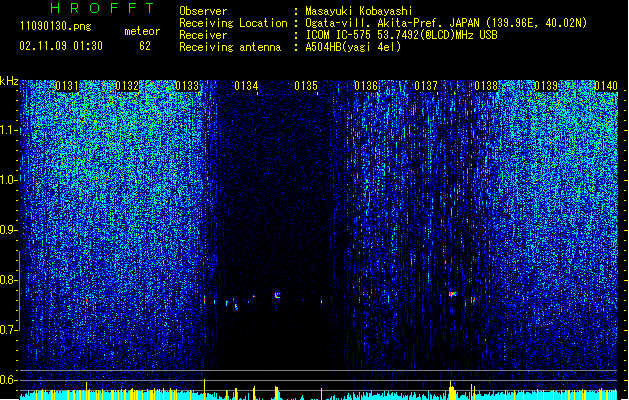This screenshot has width=629, height=400.
Task: Select the filename 11090130.png
Action: (56, 26)
